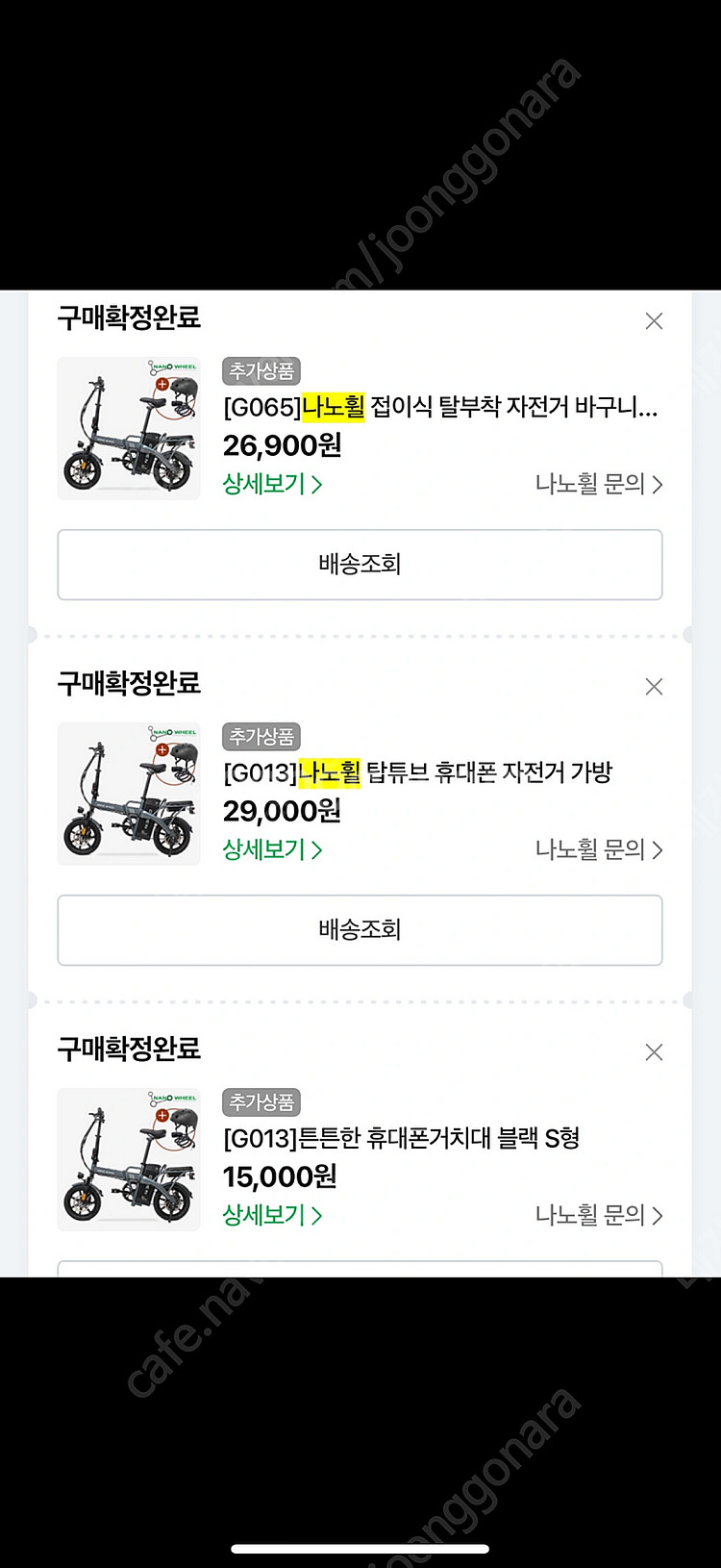
Task: Open the G065 접이식 탈부착 자전거 바구니 title
Action: click(x=440, y=408)
